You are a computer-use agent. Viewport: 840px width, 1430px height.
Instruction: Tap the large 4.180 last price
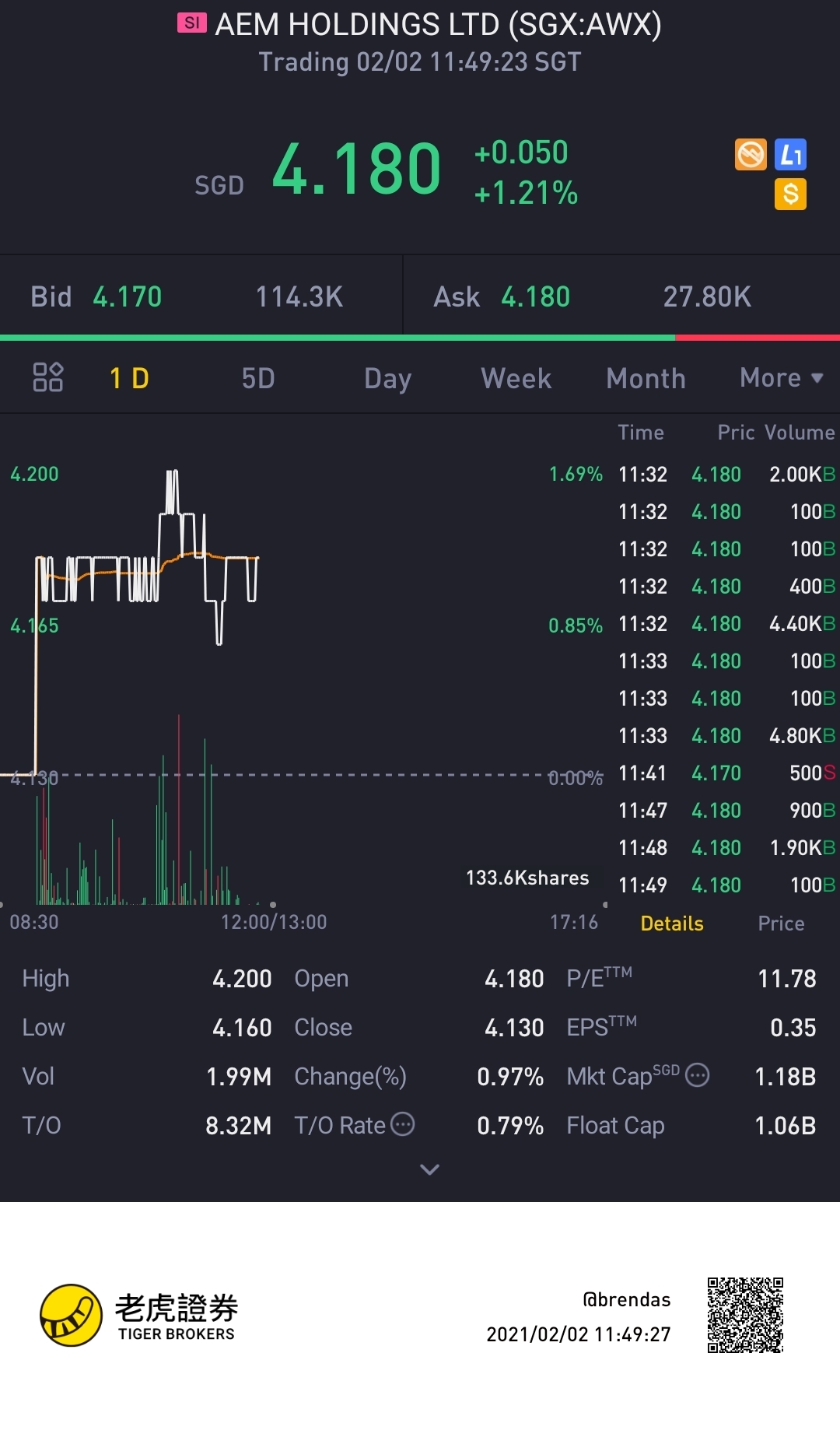(356, 169)
